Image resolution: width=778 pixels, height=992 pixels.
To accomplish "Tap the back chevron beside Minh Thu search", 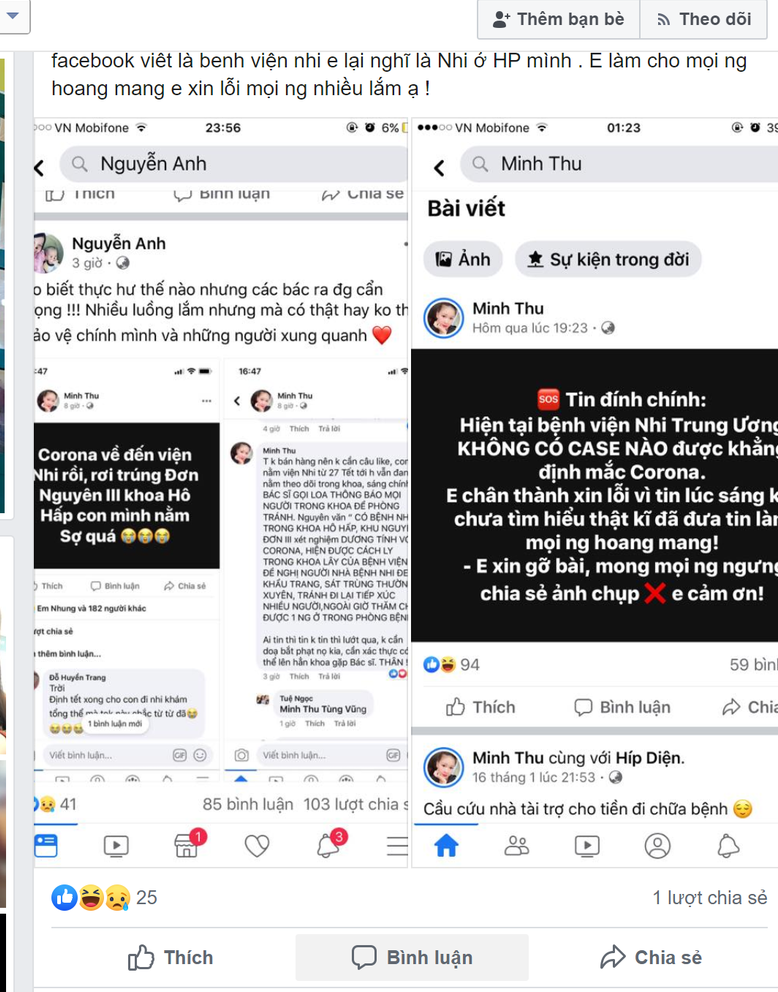I will (439, 167).
